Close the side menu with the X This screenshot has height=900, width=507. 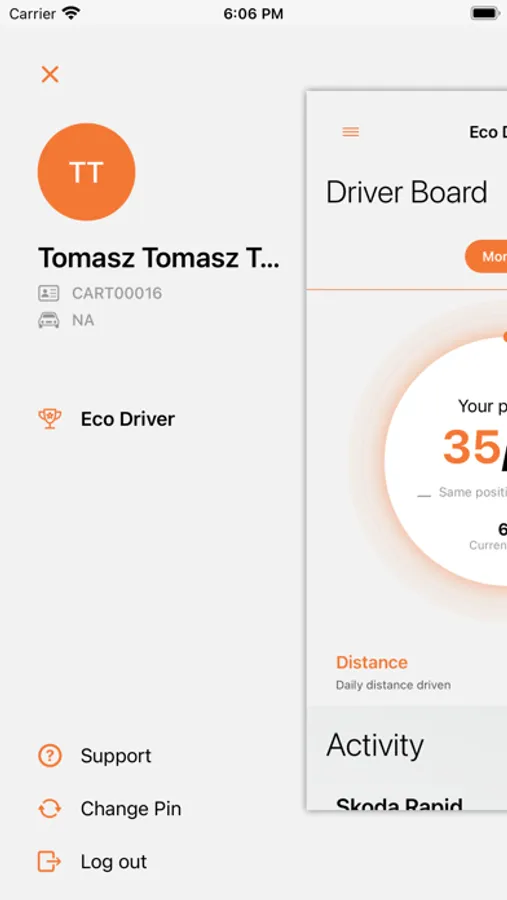(50, 74)
